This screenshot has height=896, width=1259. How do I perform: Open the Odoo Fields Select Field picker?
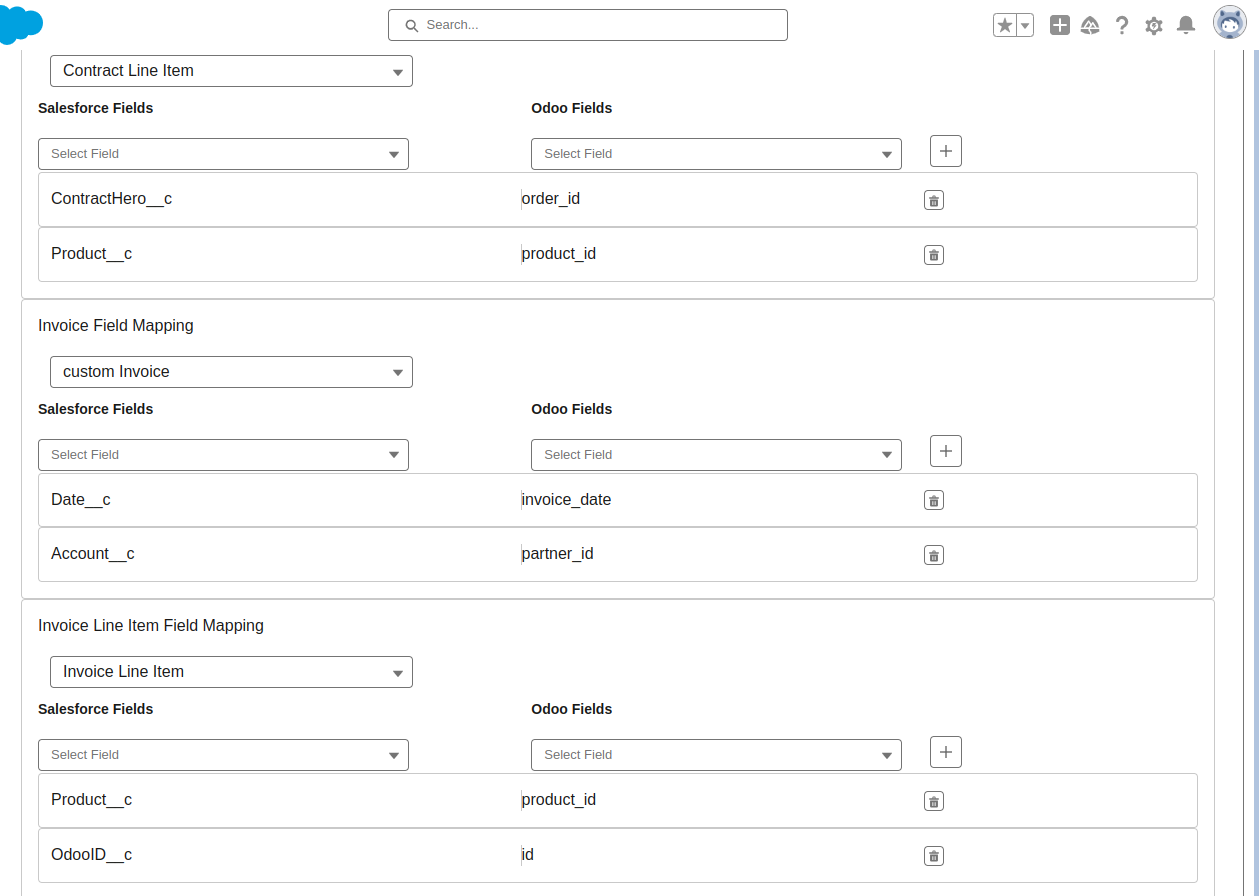tap(716, 154)
